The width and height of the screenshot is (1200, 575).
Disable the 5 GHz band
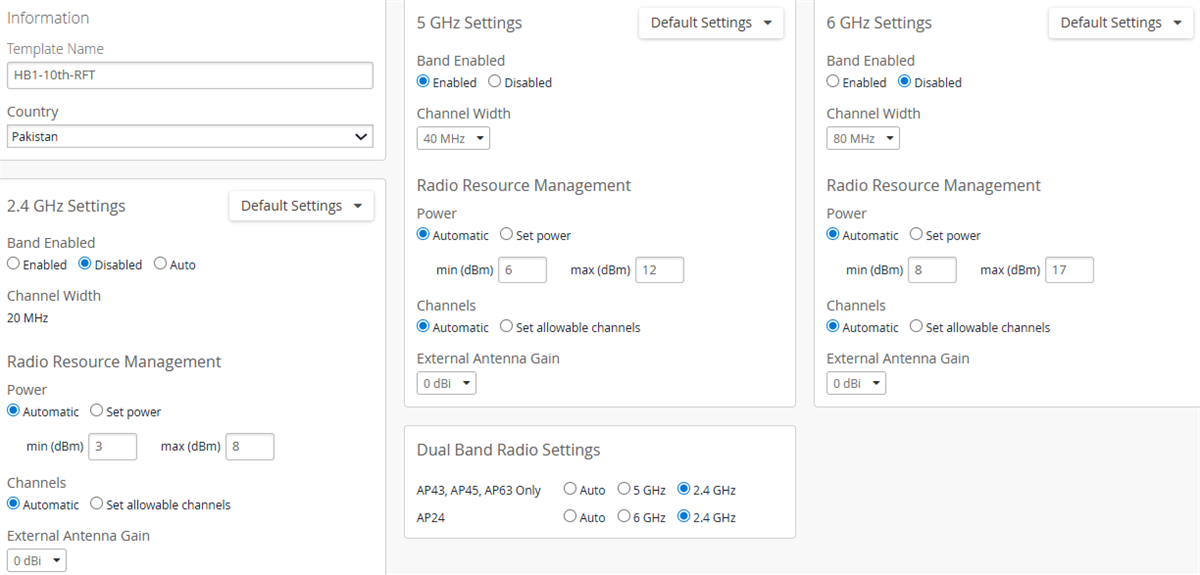[x=495, y=82]
